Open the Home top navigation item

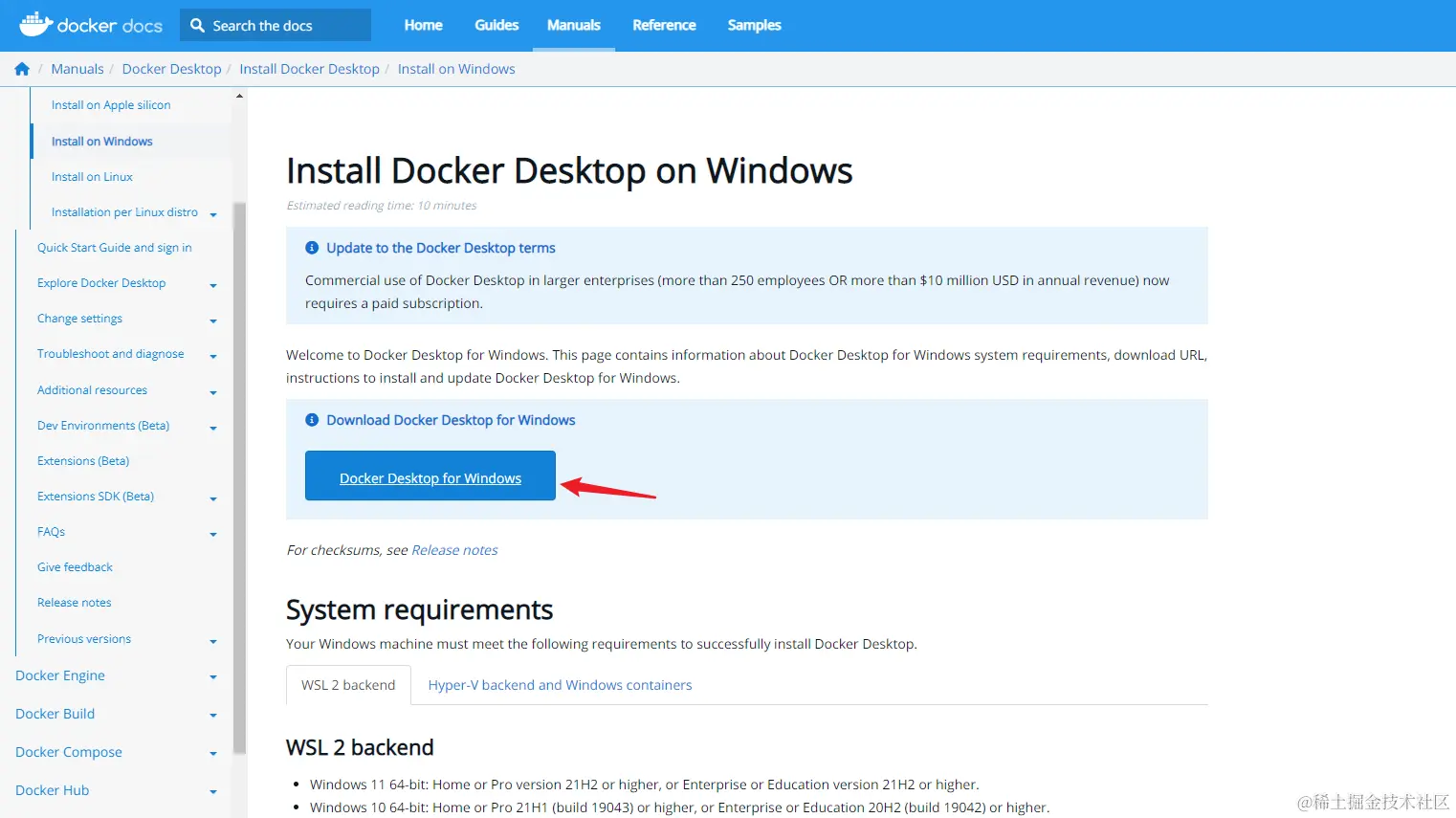[424, 25]
